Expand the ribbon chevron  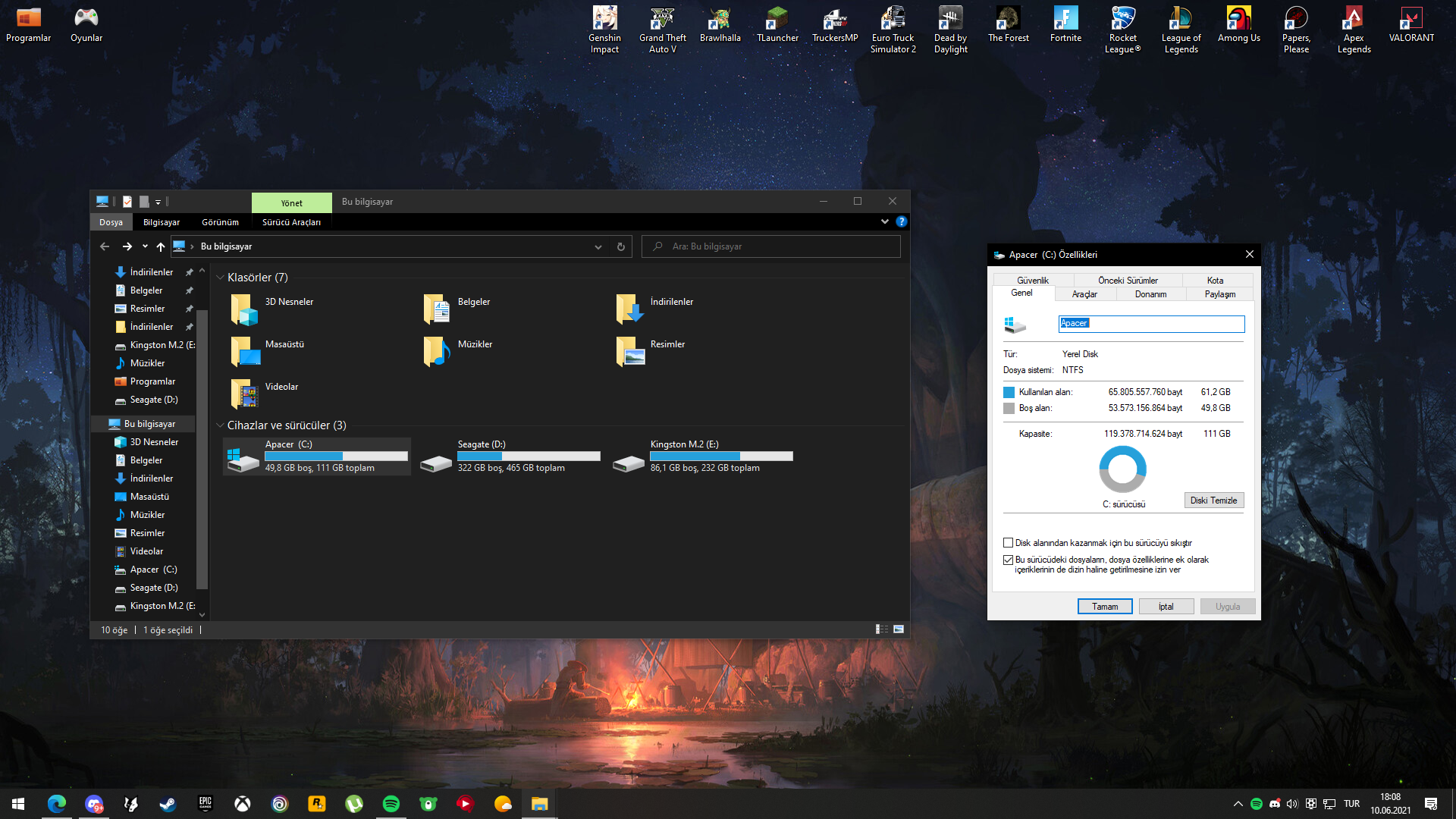[884, 221]
